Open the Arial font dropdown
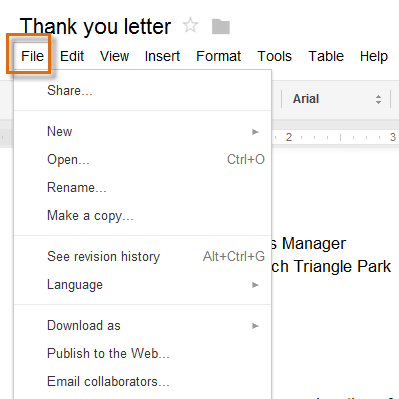Screen dimensions: 399x399 (x=336, y=99)
